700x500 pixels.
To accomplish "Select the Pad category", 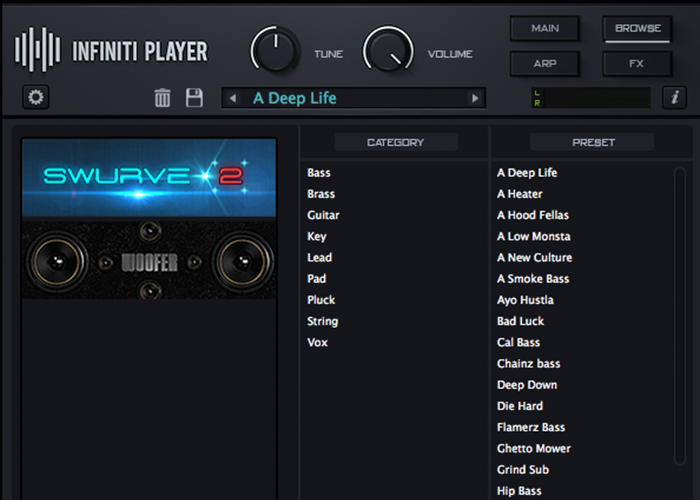I will click(x=317, y=279).
